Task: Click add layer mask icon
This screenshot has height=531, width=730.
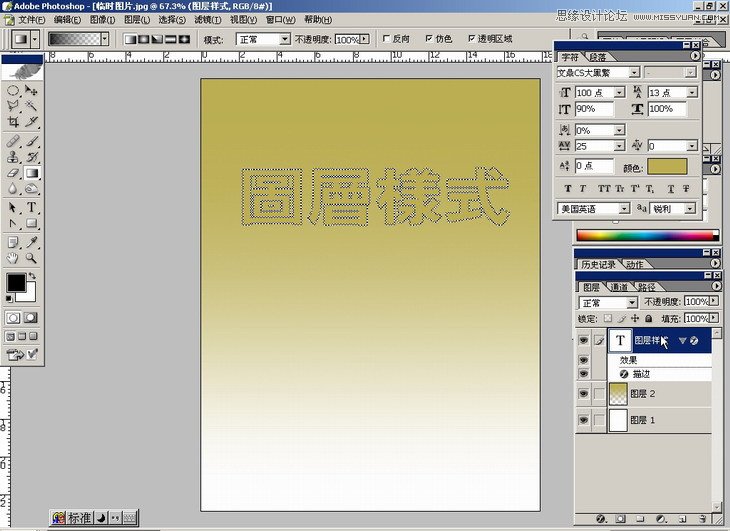Action: [621, 518]
